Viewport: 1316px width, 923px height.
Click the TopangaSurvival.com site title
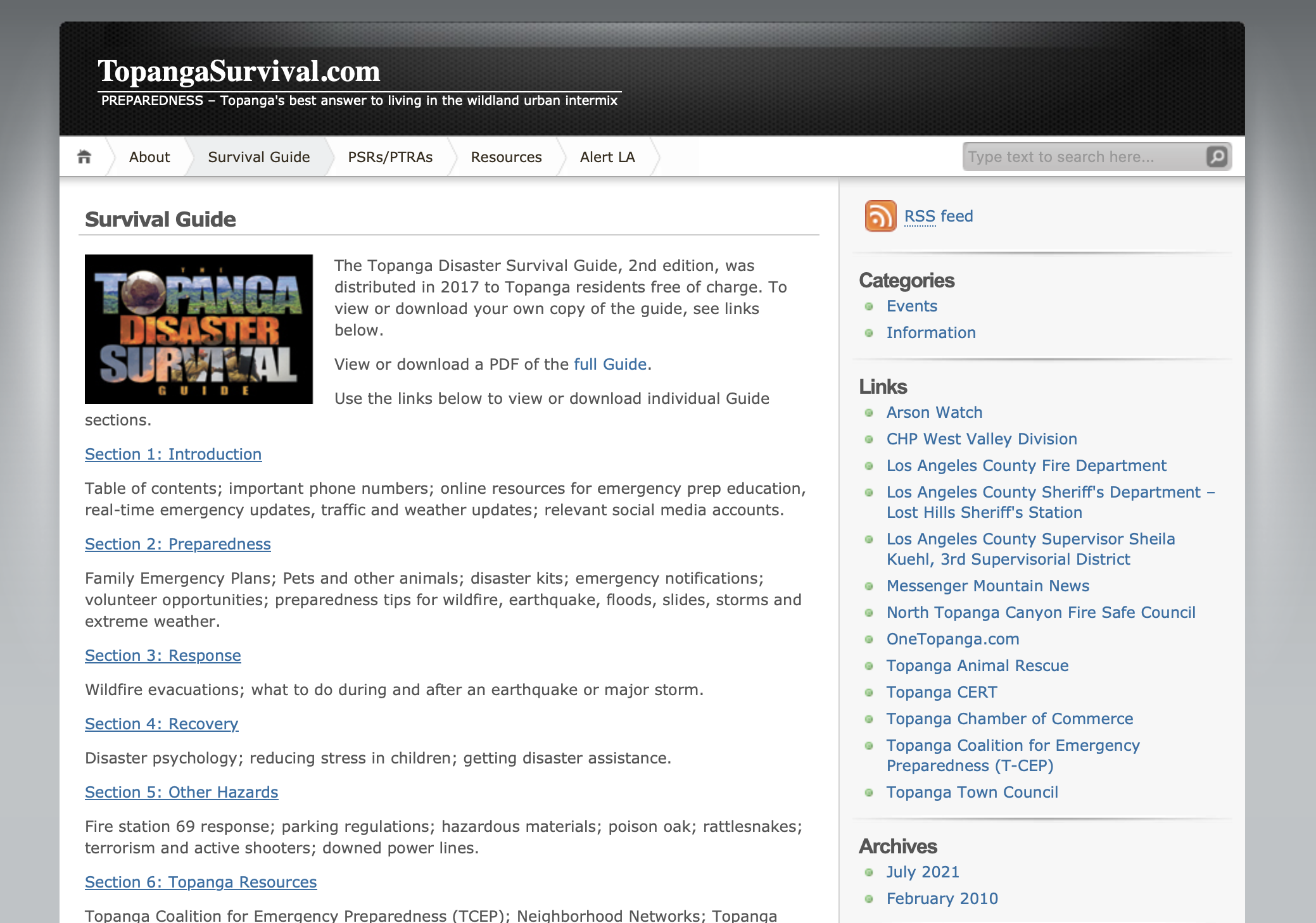239,71
